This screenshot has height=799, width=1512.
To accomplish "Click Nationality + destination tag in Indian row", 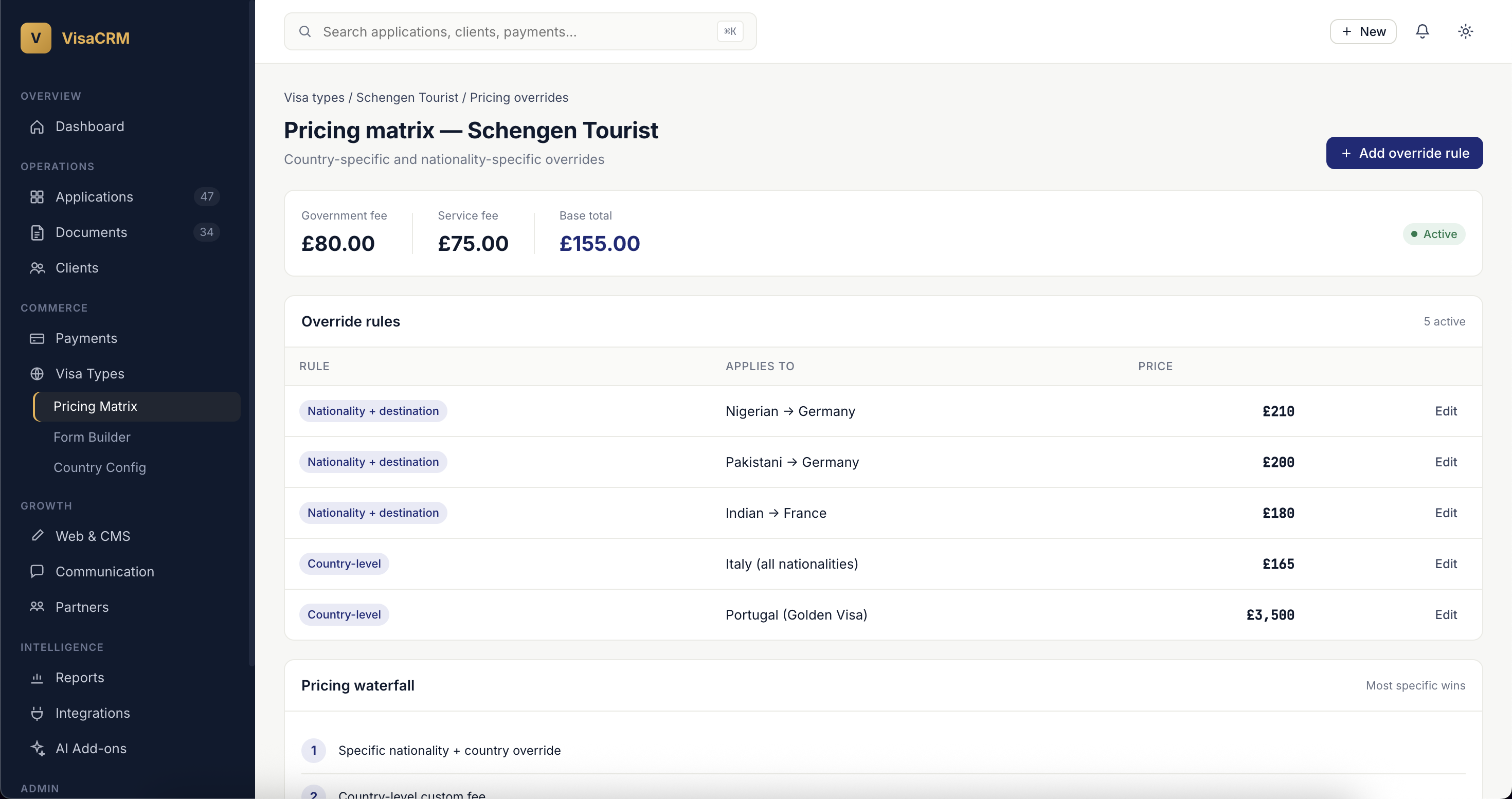I will point(373,513).
